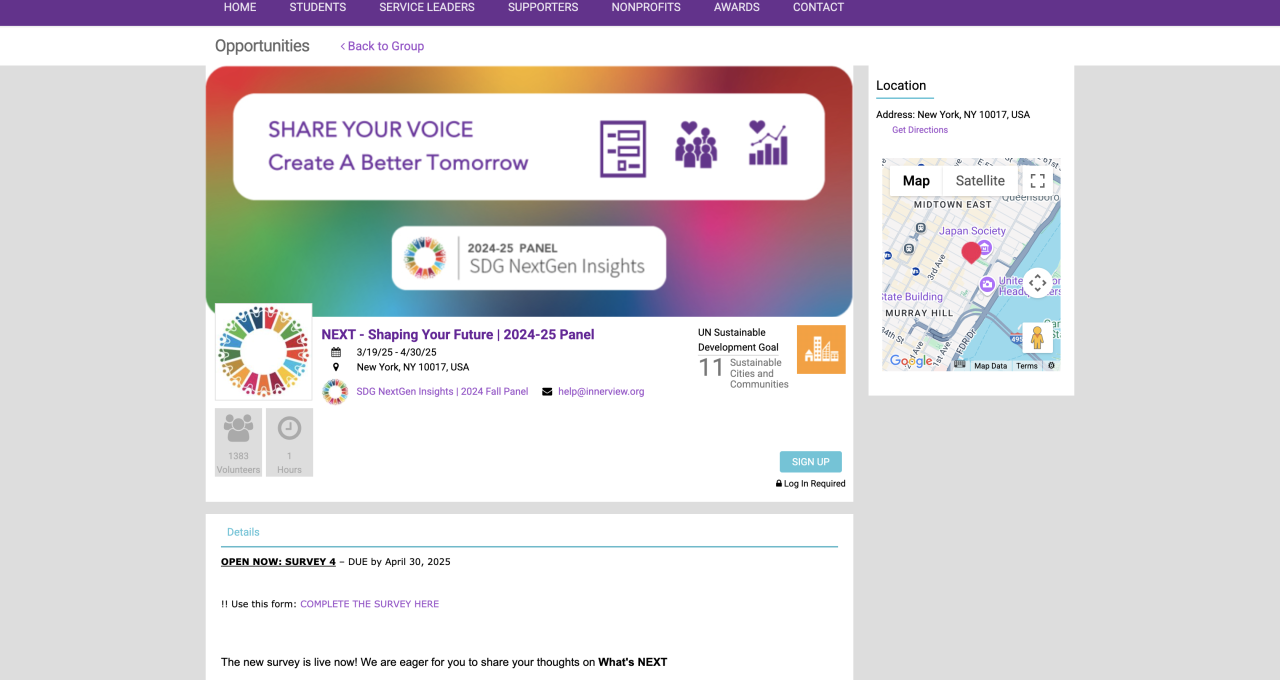Open the NONPROFITS menu item

point(646,7)
